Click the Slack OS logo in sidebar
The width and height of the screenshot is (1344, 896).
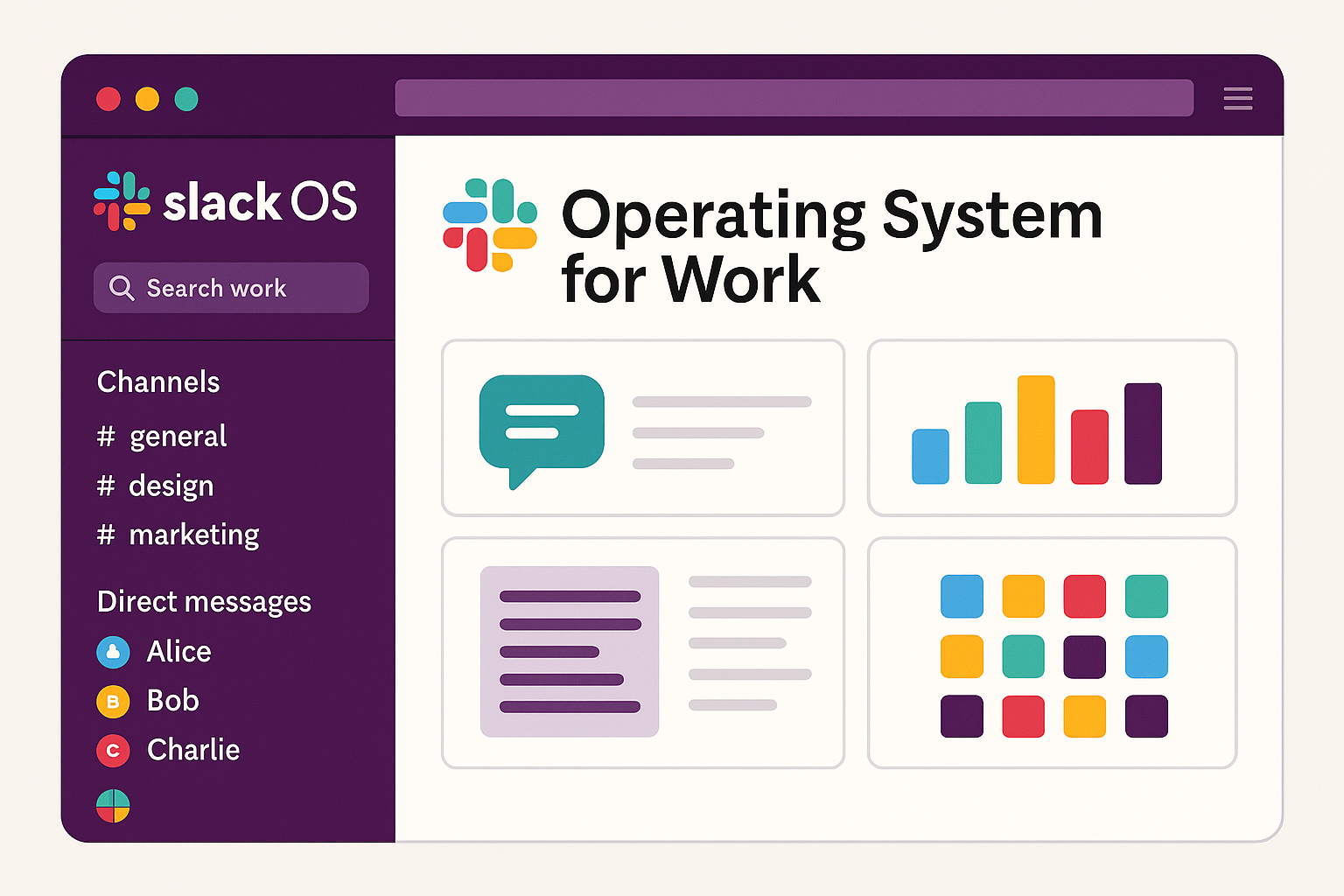click(x=226, y=201)
